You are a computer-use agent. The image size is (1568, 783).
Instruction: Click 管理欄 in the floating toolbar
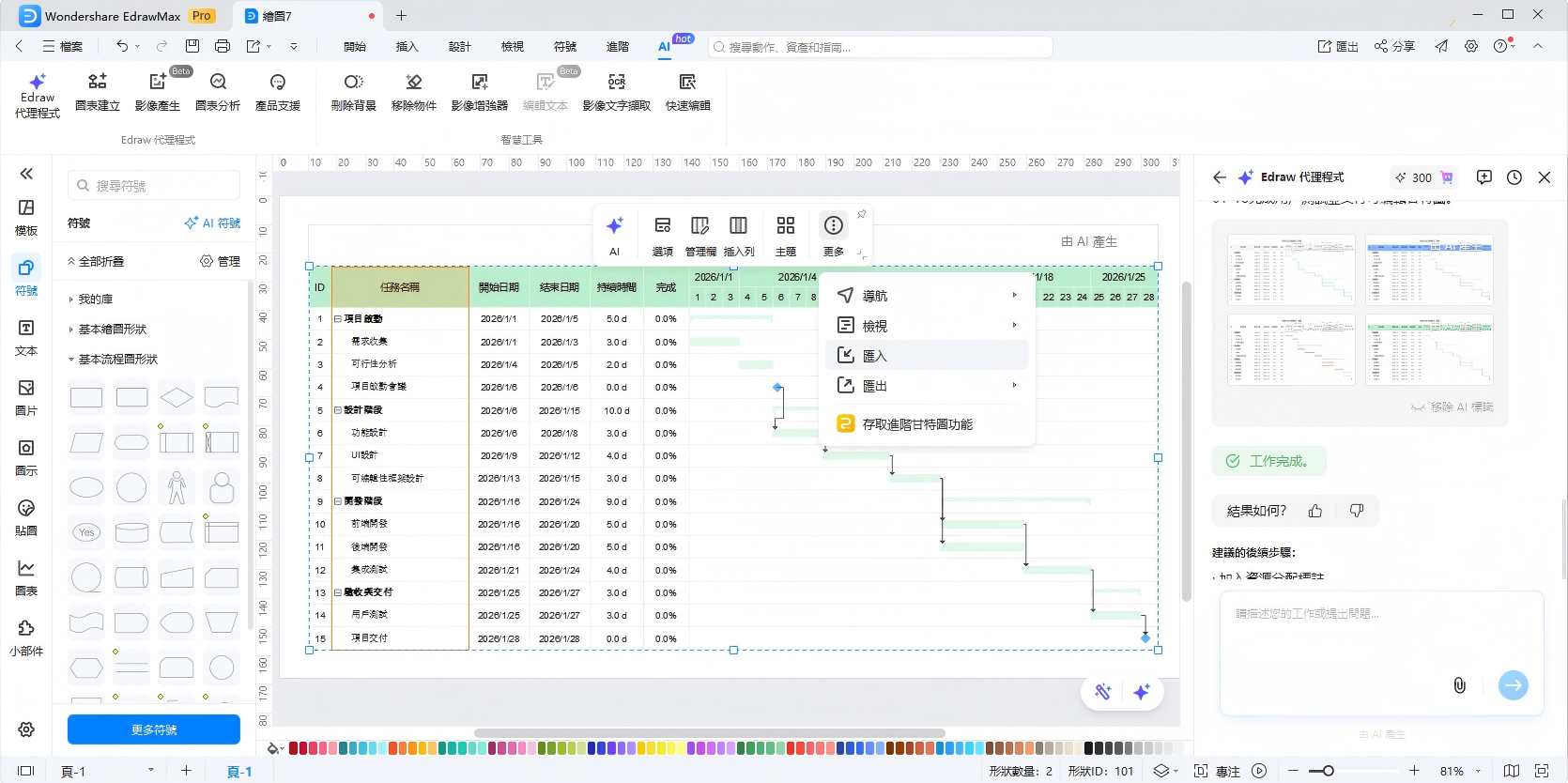coord(700,236)
